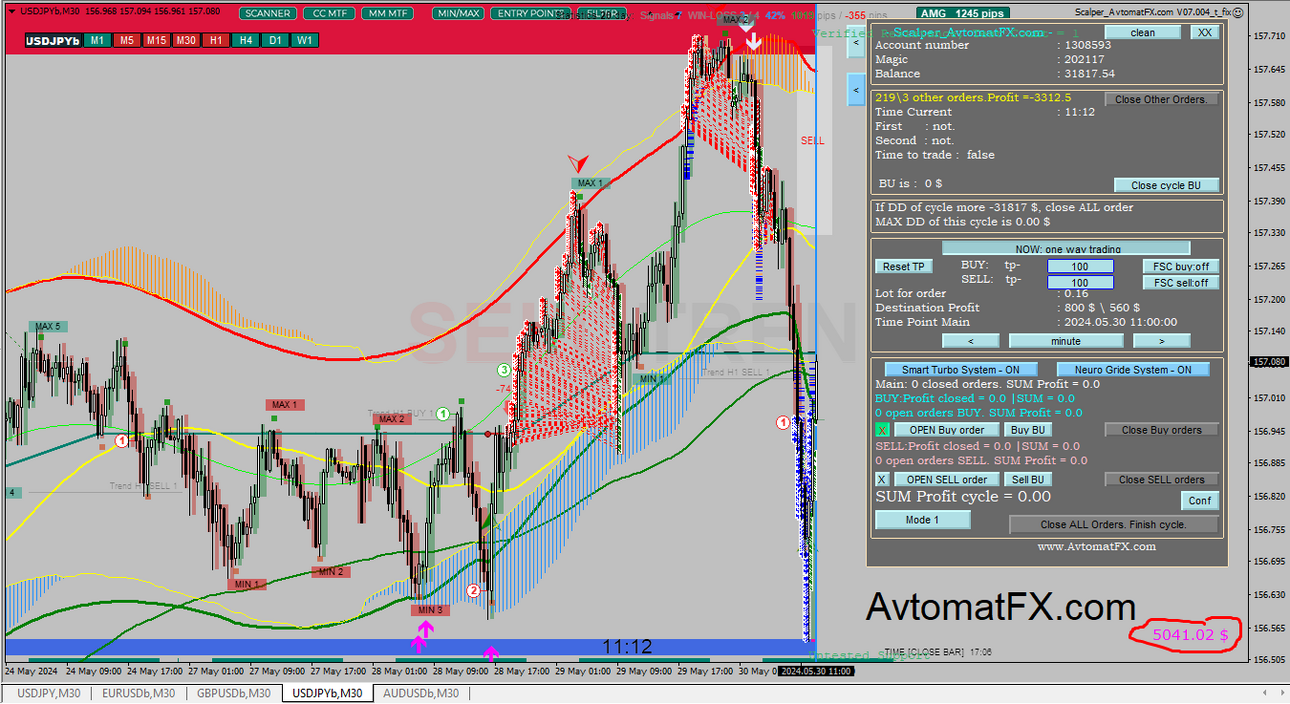Select the H4 timeframe
Image resolution: width=1290 pixels, height=704 pixels.
click(x=246, y=40)
